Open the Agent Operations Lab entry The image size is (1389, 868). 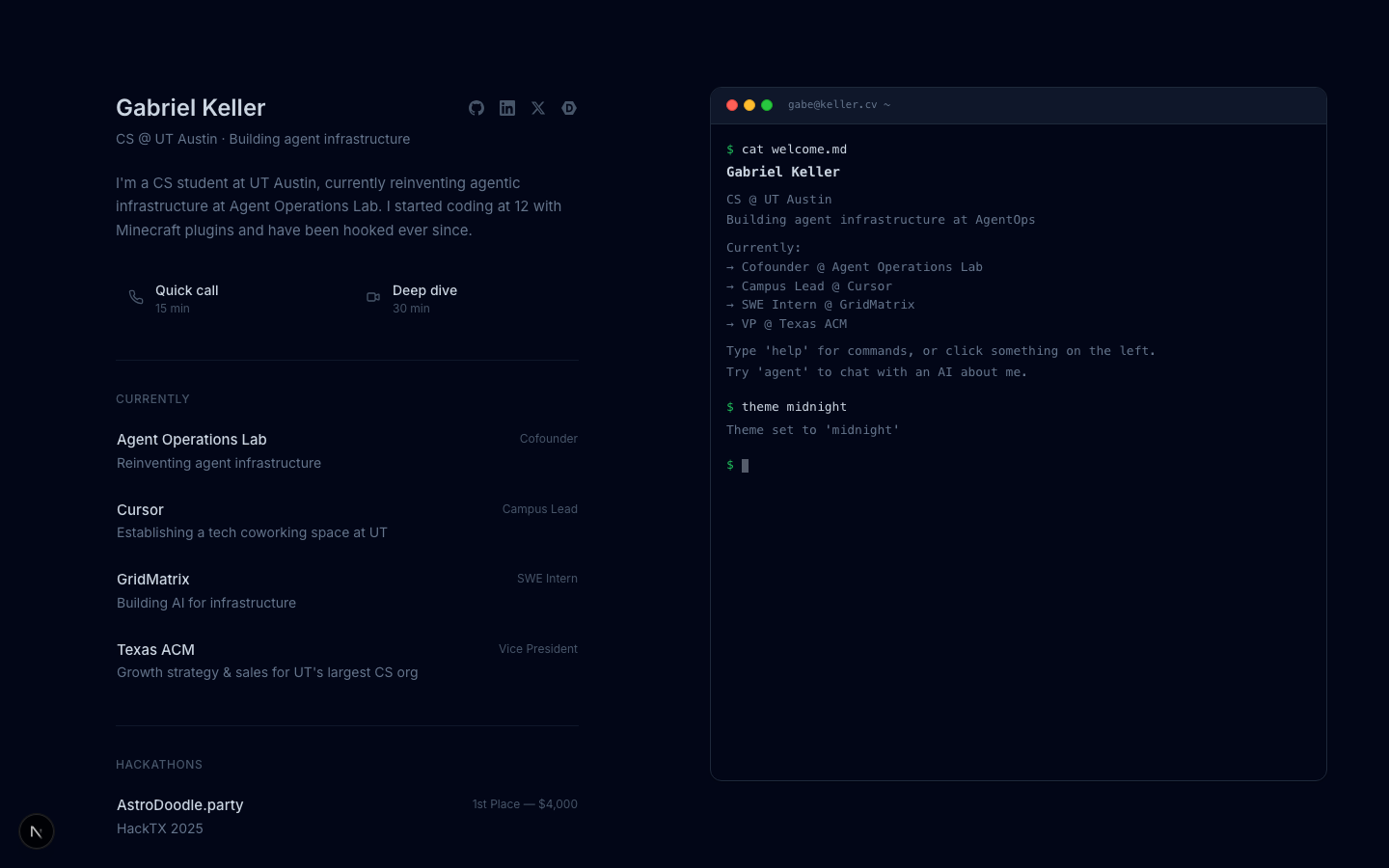[x=191, y=440]
